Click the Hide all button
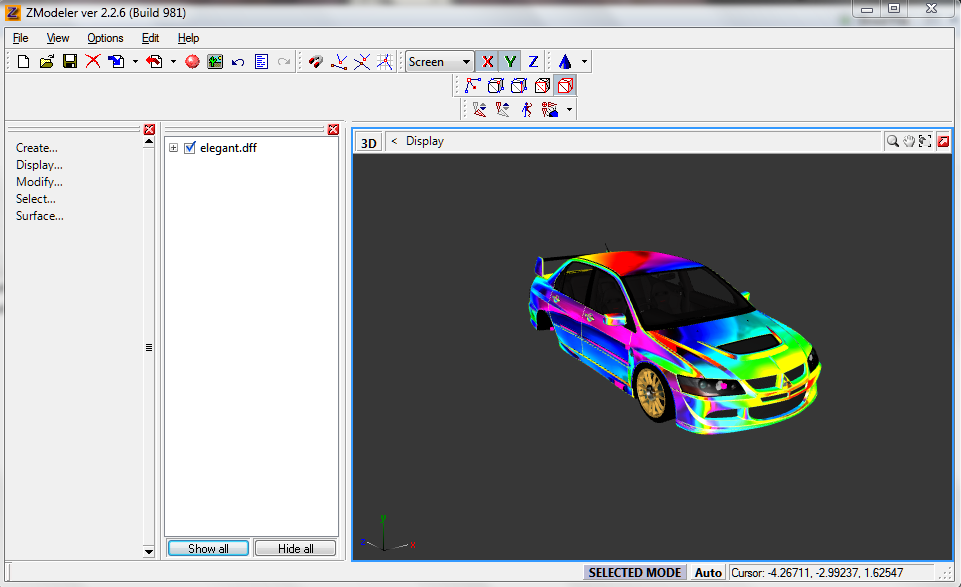961x587 pixels. [295, 548]
